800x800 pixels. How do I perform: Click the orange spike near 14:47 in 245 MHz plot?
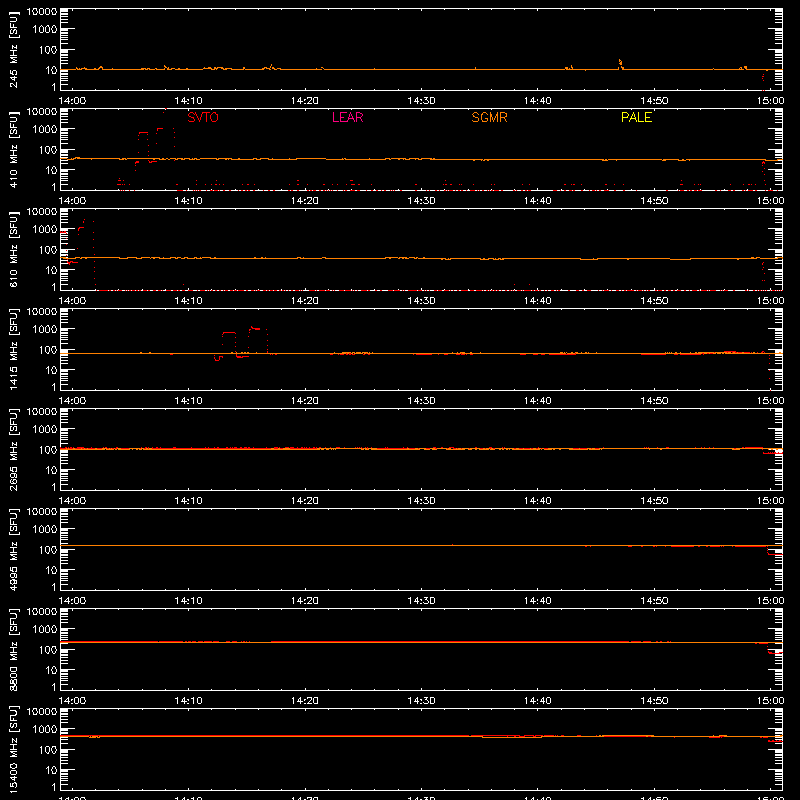pyautogui.click(x=620, y=64)
